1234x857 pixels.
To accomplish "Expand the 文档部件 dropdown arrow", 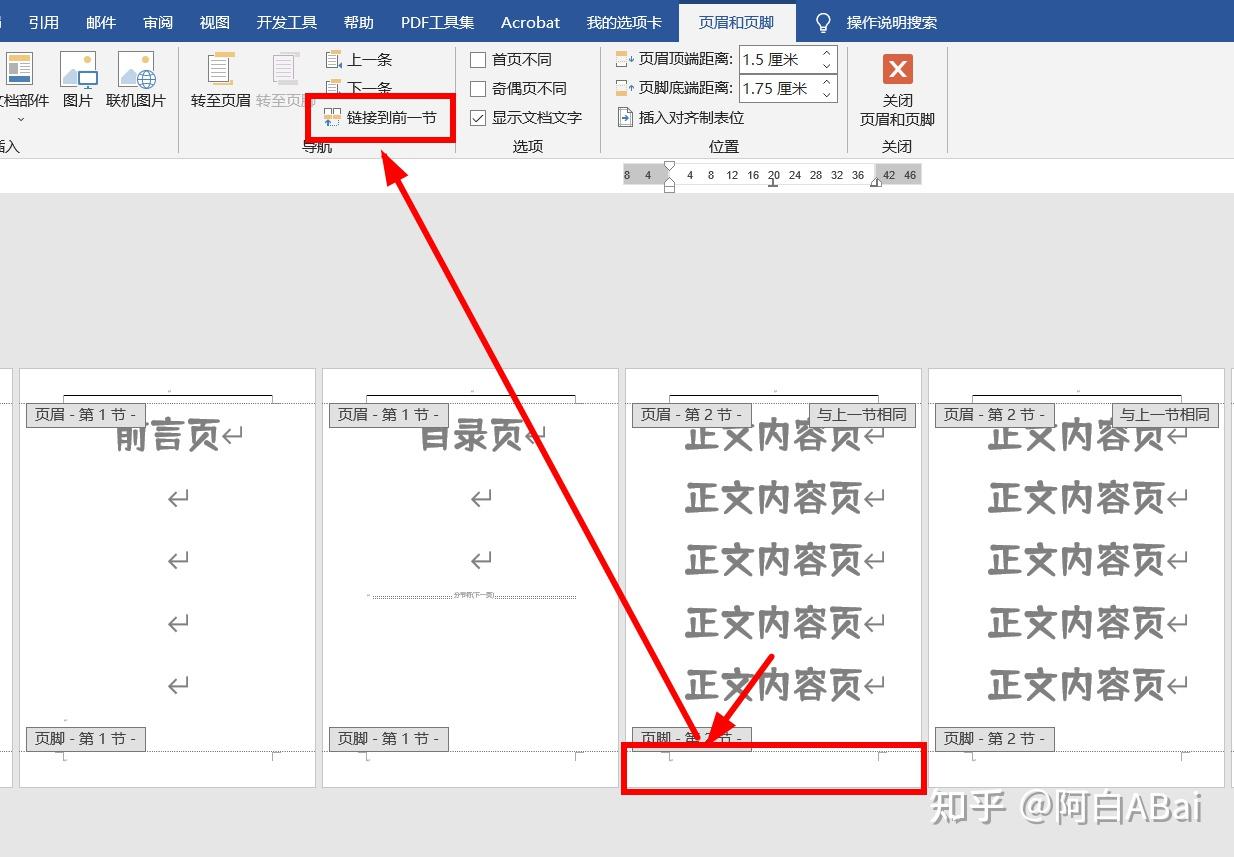I will (20, 119).
